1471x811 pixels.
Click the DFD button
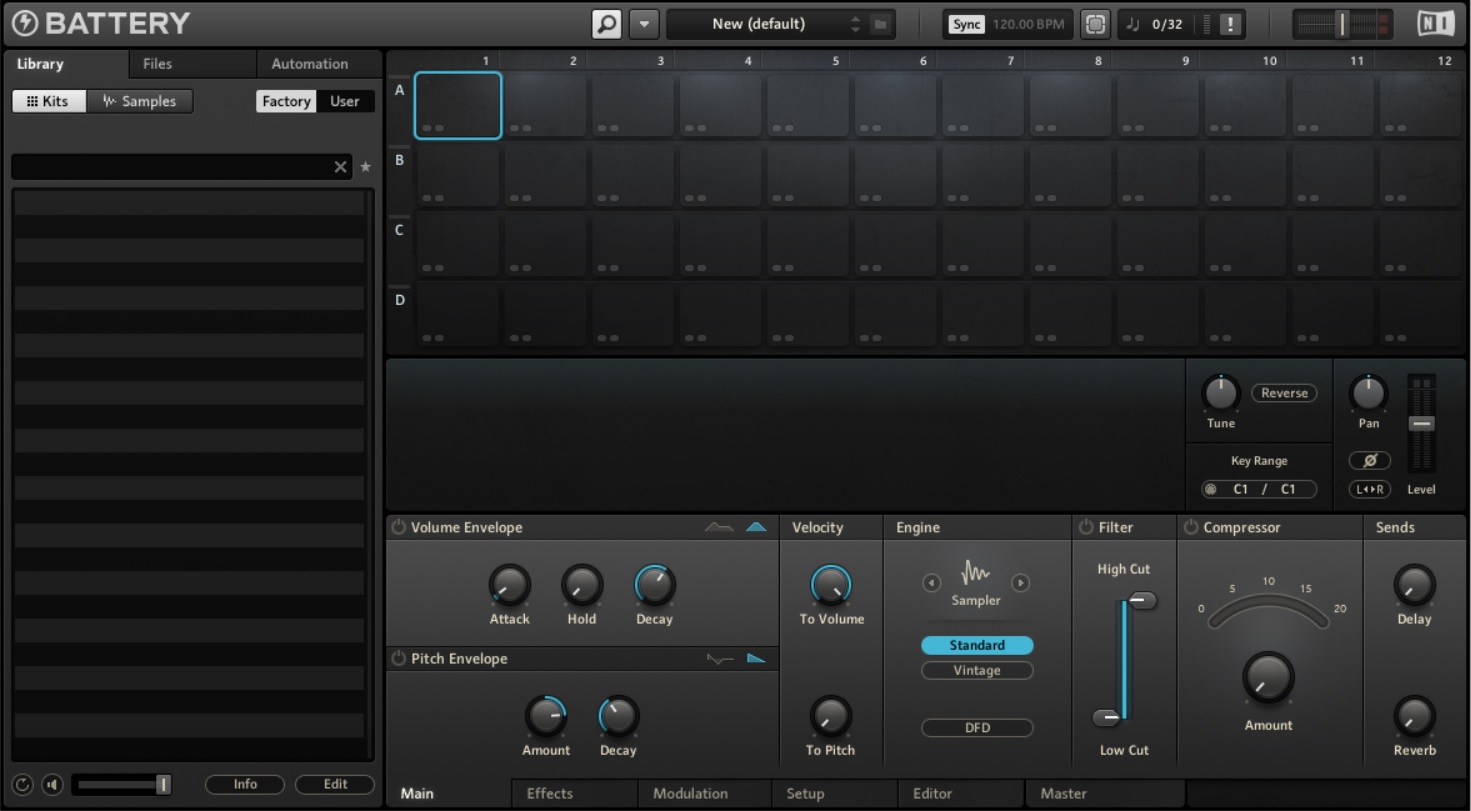977,728
